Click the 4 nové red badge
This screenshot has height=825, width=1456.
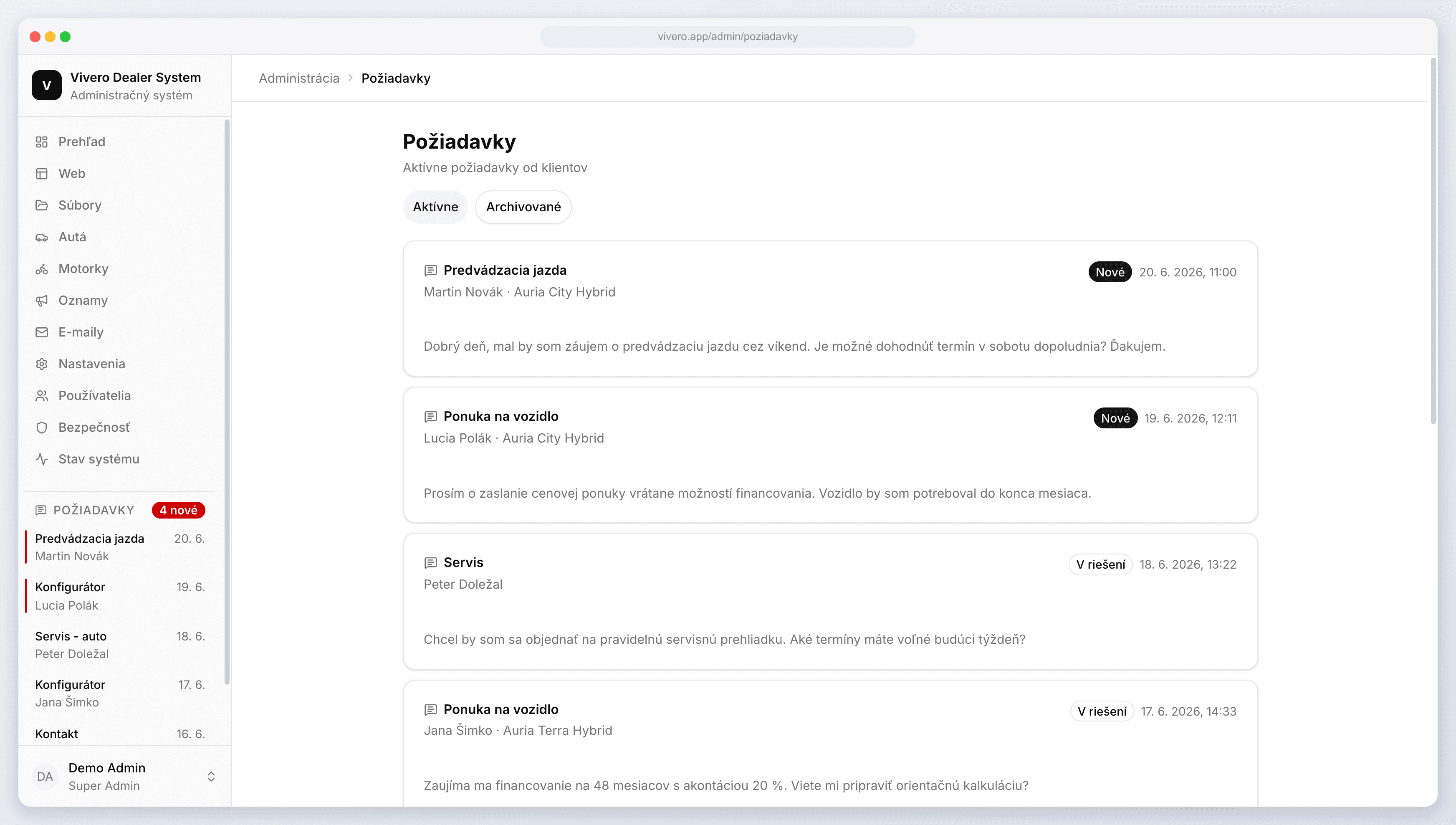[x=179, y=510]
